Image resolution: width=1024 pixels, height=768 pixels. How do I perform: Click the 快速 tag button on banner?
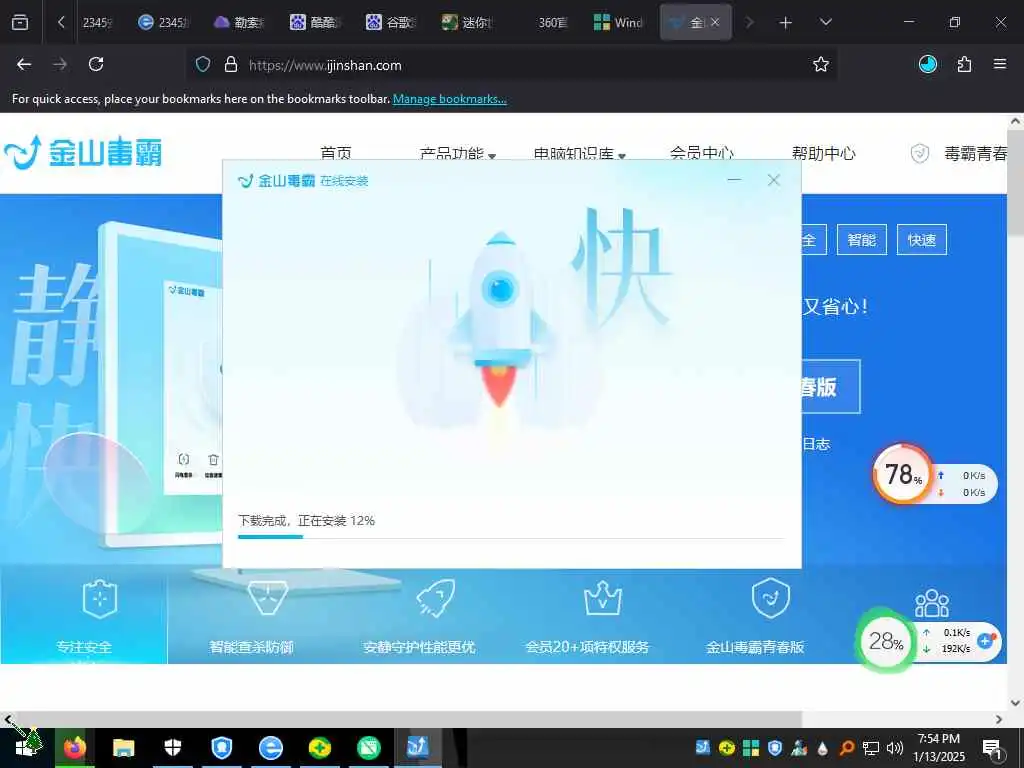pos(921,240)
